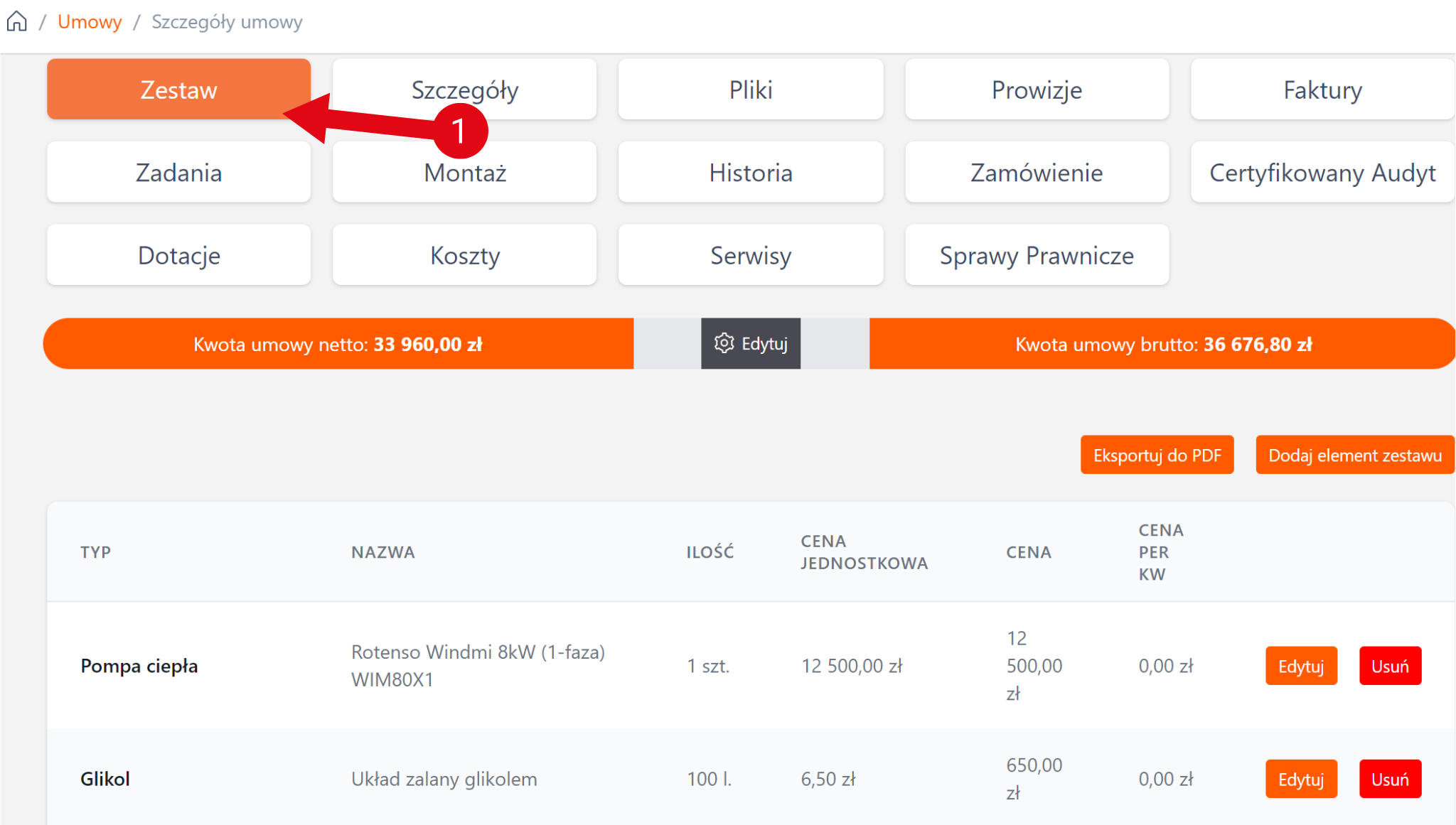This screenshot has width=1456, height=825.
Task: Delete the Glikol row with Usuń
Action: 1390,779
